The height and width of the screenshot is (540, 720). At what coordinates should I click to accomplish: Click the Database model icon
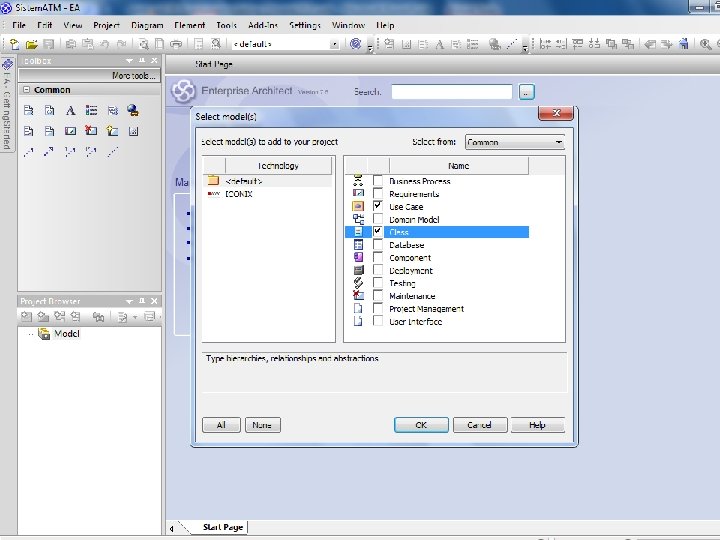[358, 245]
